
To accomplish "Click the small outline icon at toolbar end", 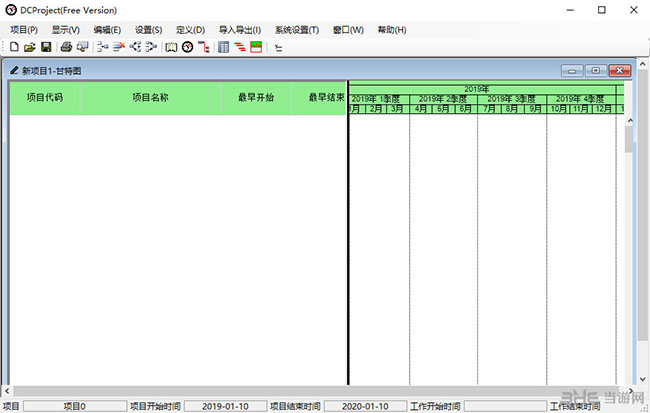I will click(279, 48).
